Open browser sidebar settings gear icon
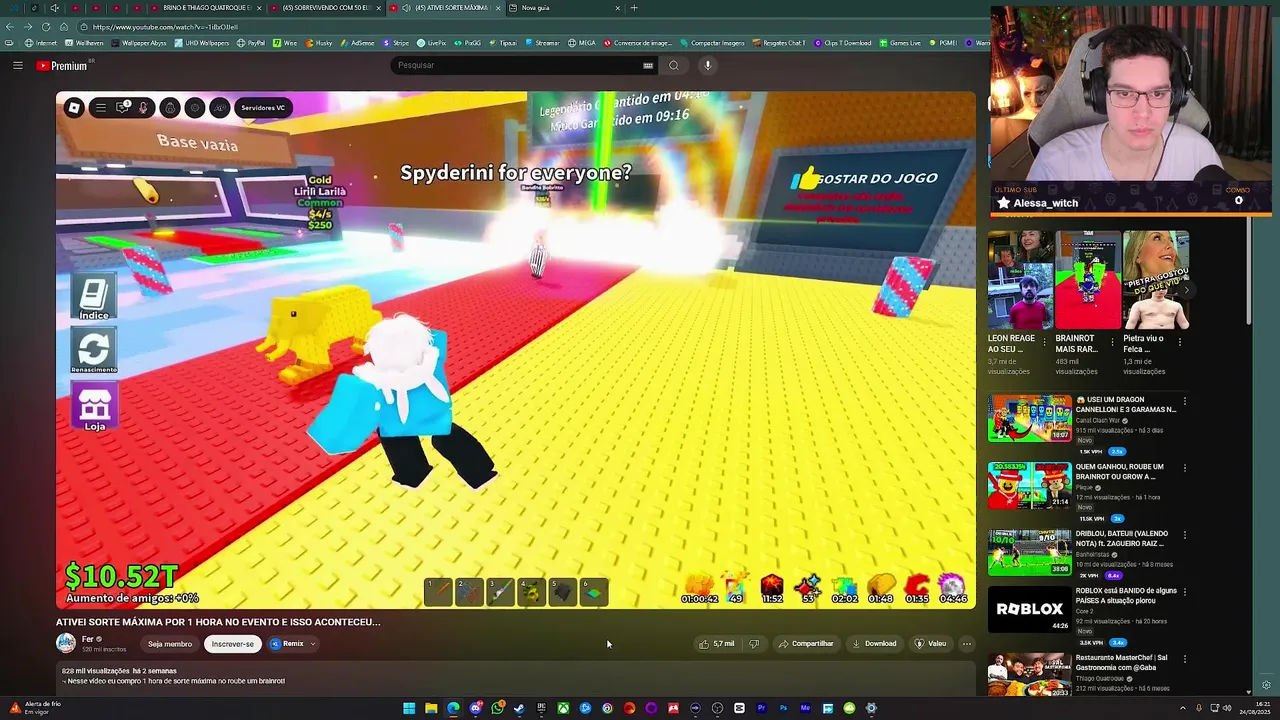The height and width of the screenshot is (720, 1280). tap(1266, 685)
